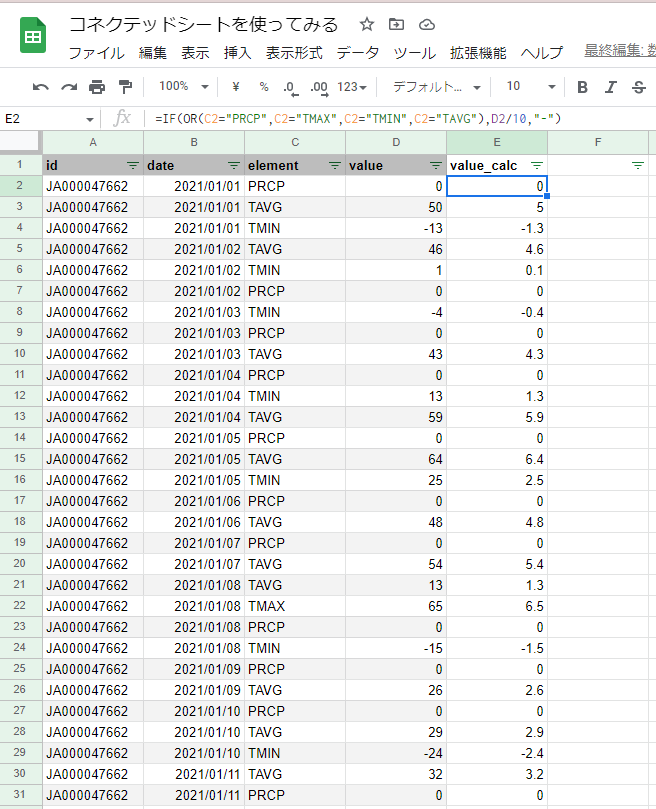Open the 拡張機能 menu

coord(478,53)
